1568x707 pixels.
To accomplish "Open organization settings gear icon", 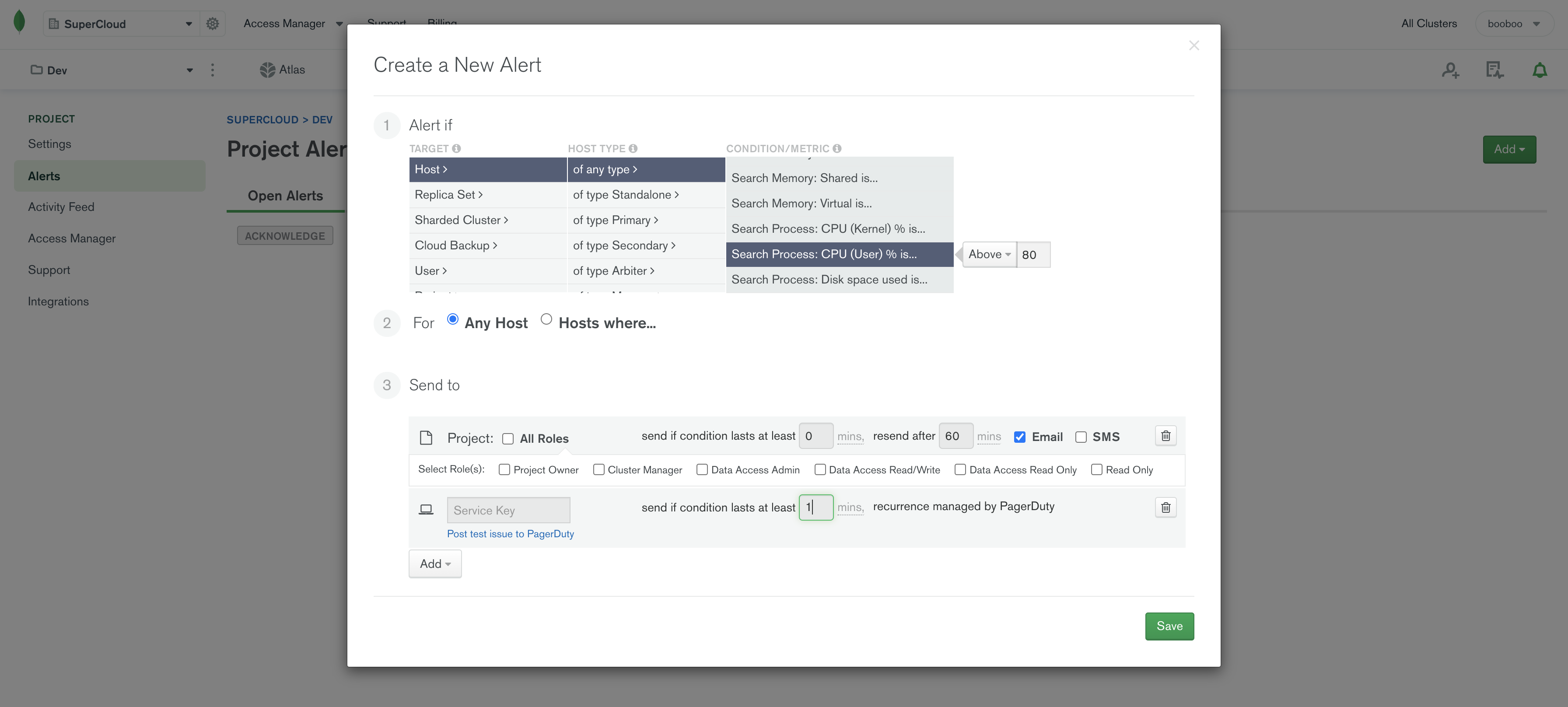I will (213, 24).
